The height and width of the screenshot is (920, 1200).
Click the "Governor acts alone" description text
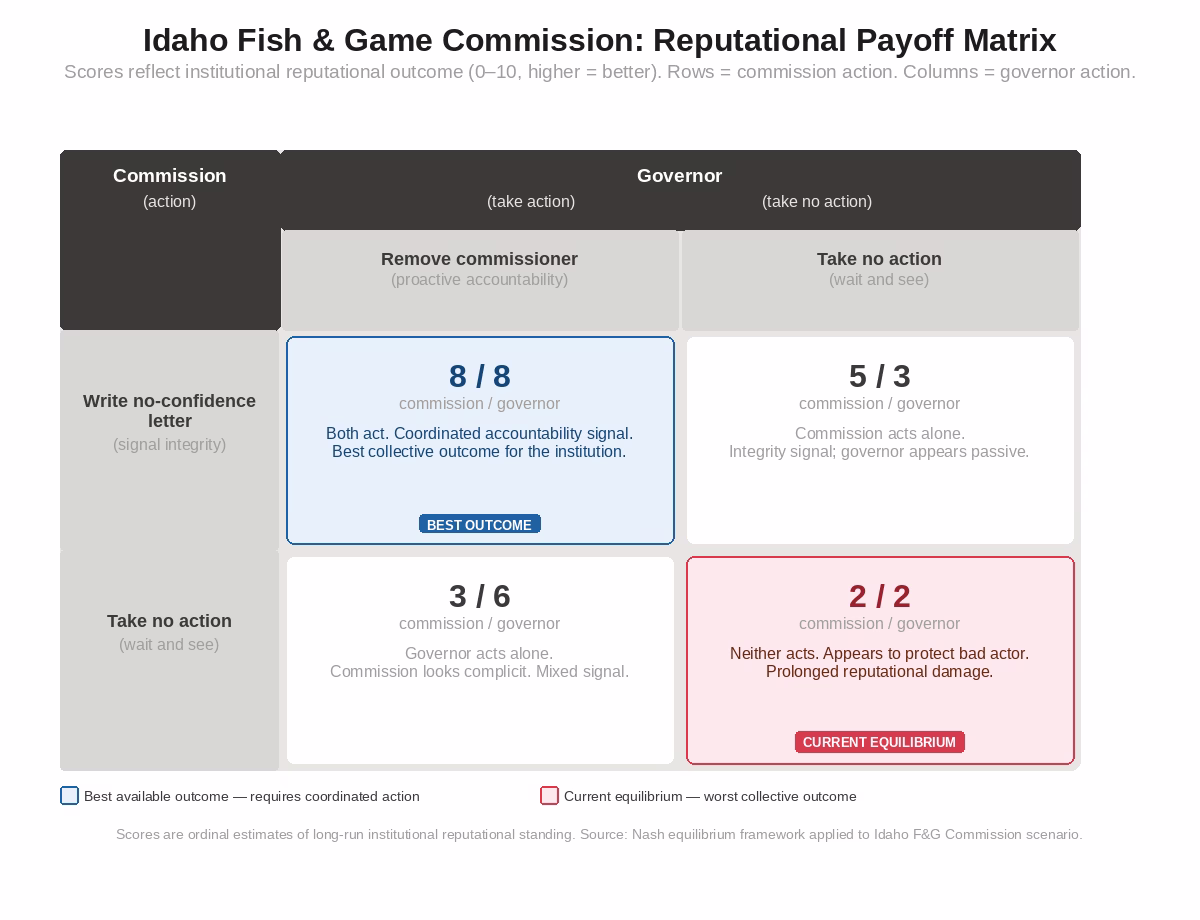coord(479,662)
